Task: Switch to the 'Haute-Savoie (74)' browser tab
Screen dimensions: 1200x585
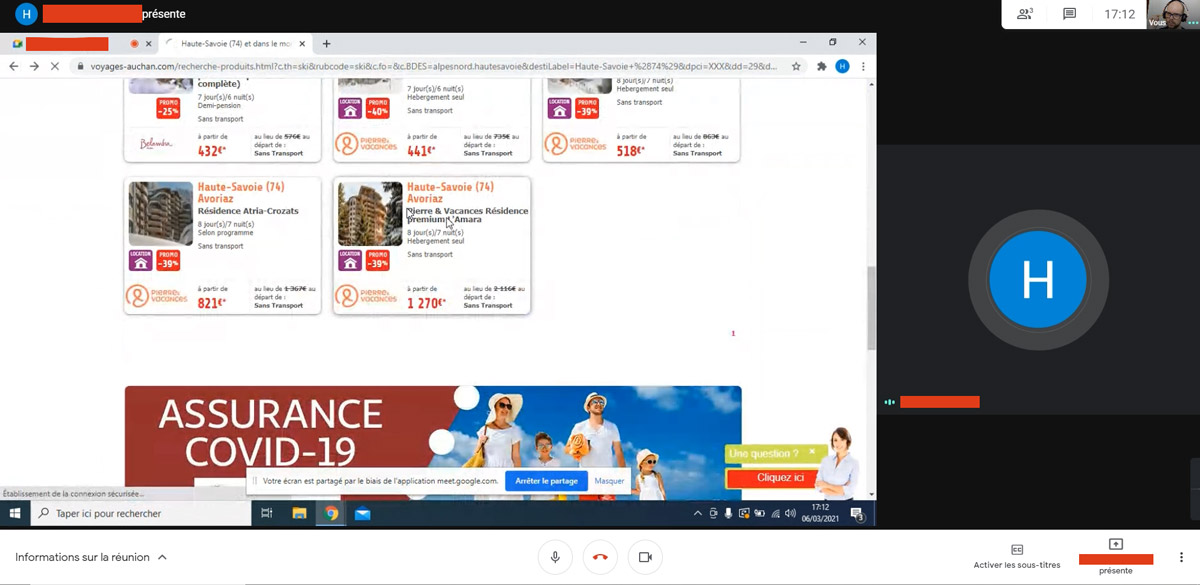Action: click(x=237, y=43)
